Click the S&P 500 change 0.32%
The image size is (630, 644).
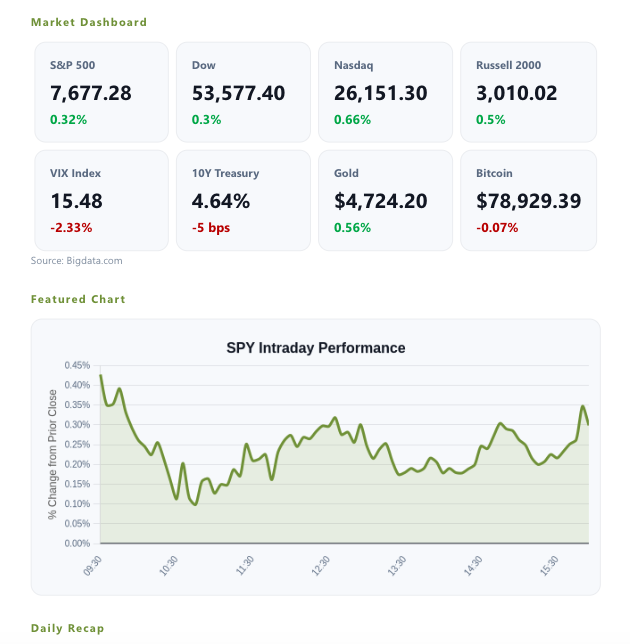68,120
